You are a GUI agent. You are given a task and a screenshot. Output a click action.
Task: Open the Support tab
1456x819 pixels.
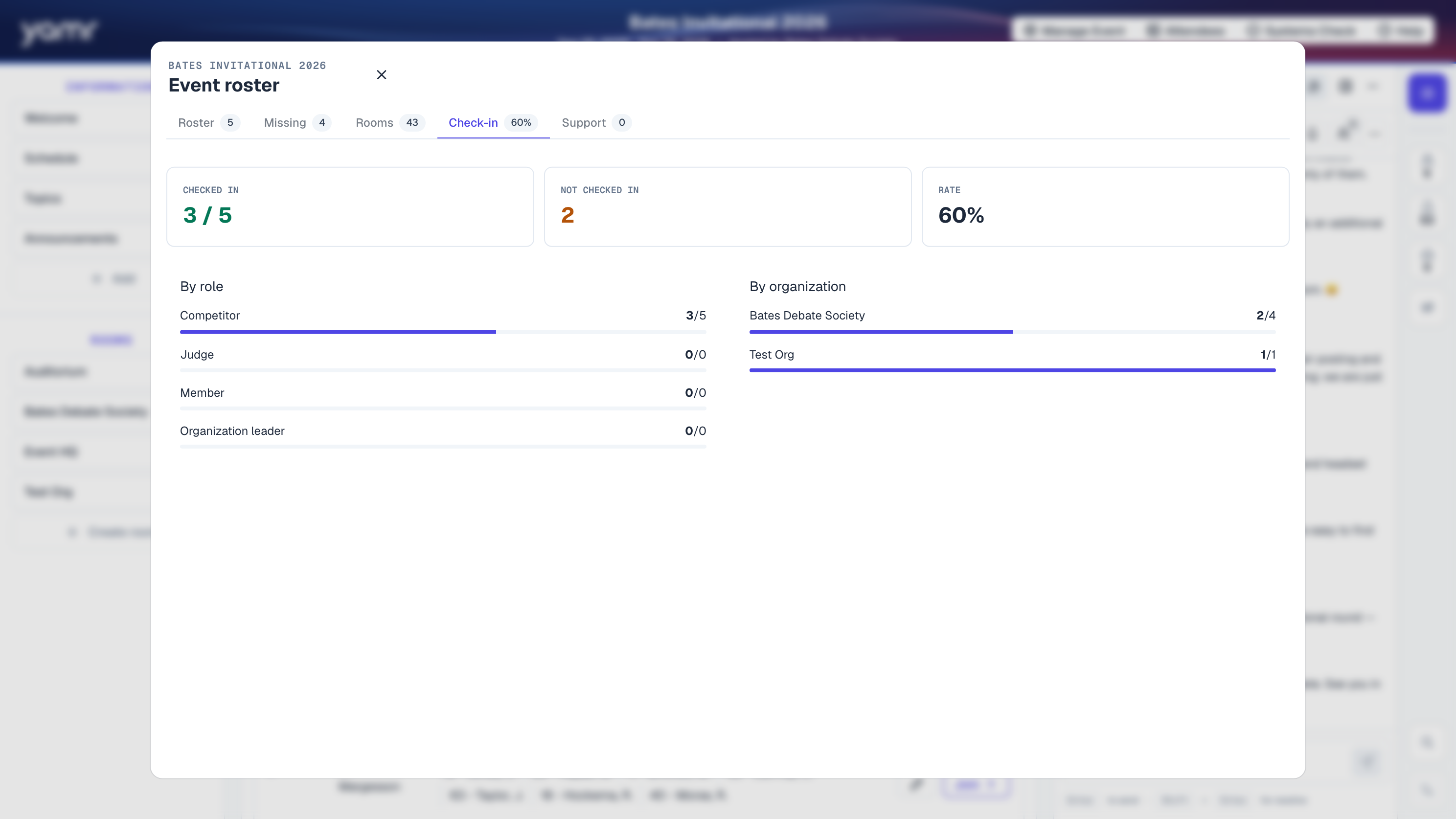point(596,123)
